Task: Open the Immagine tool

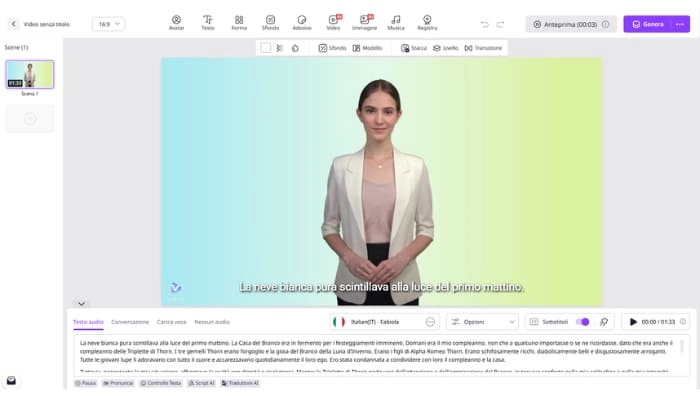Action: [x=365, y=23]
